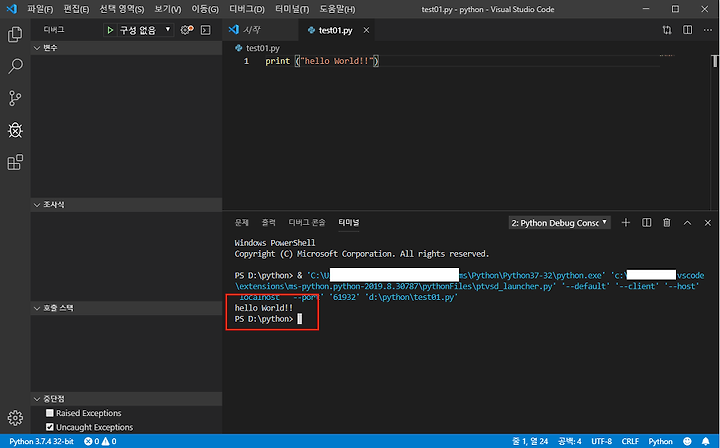Click the VS Code logo icon in title bar

11,9
